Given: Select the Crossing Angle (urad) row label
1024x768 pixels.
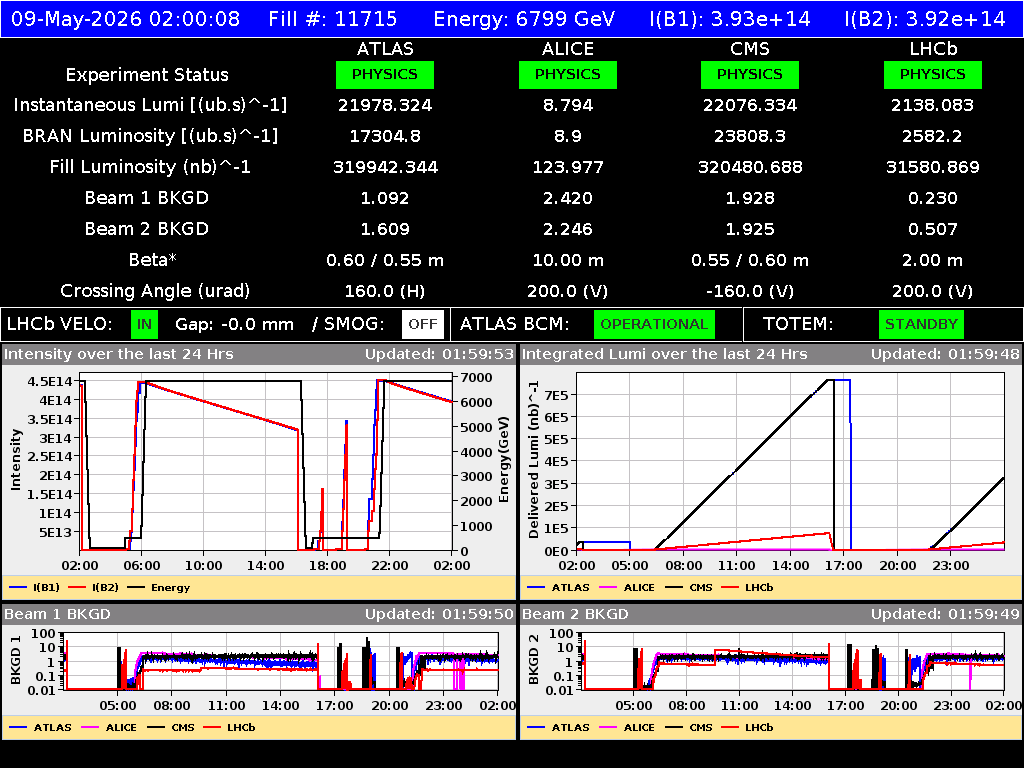Looking at the screenshot, I should (155, 291).
